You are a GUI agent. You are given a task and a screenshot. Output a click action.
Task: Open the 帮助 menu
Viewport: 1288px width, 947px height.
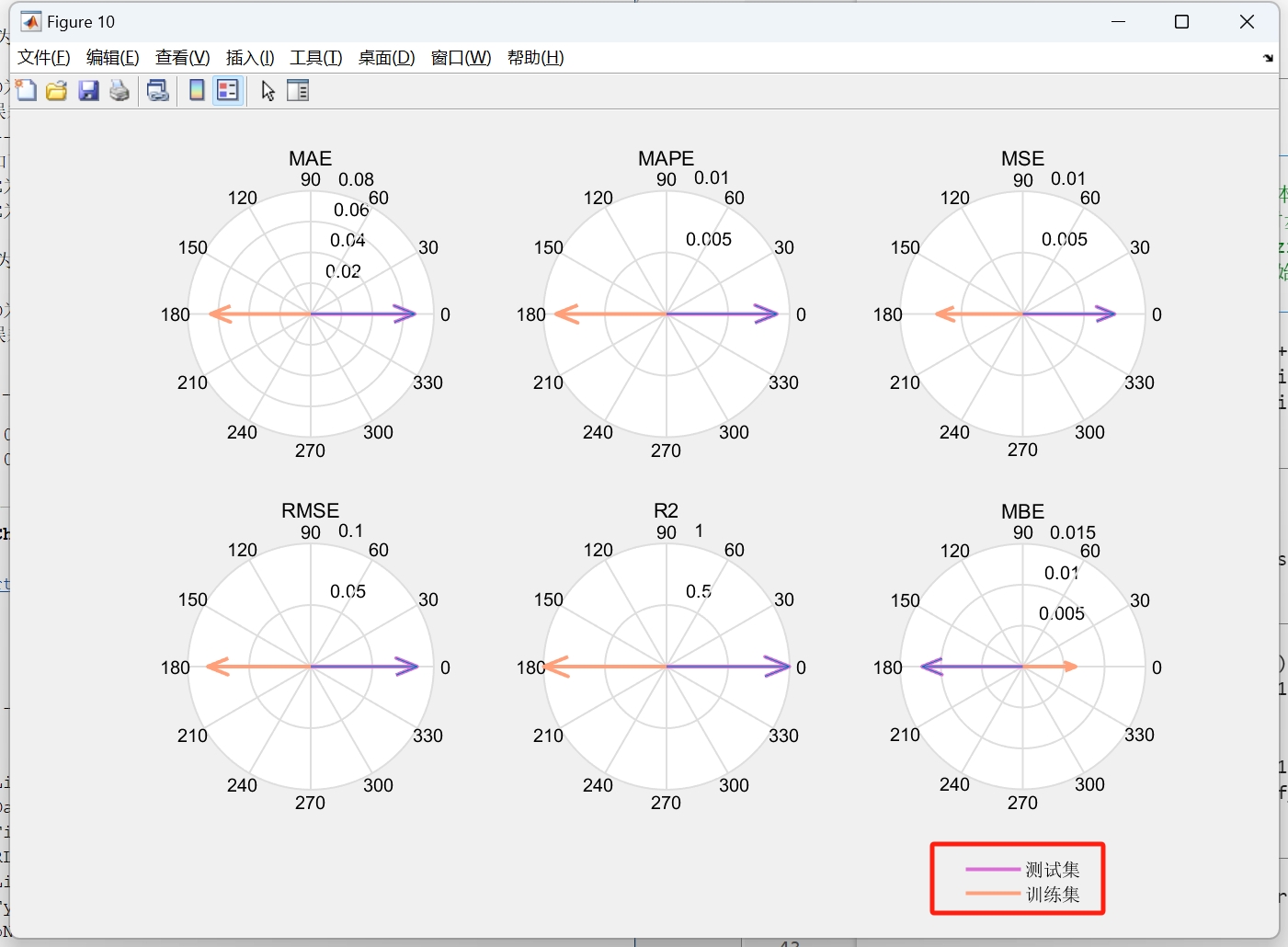[x=535, y=57]
